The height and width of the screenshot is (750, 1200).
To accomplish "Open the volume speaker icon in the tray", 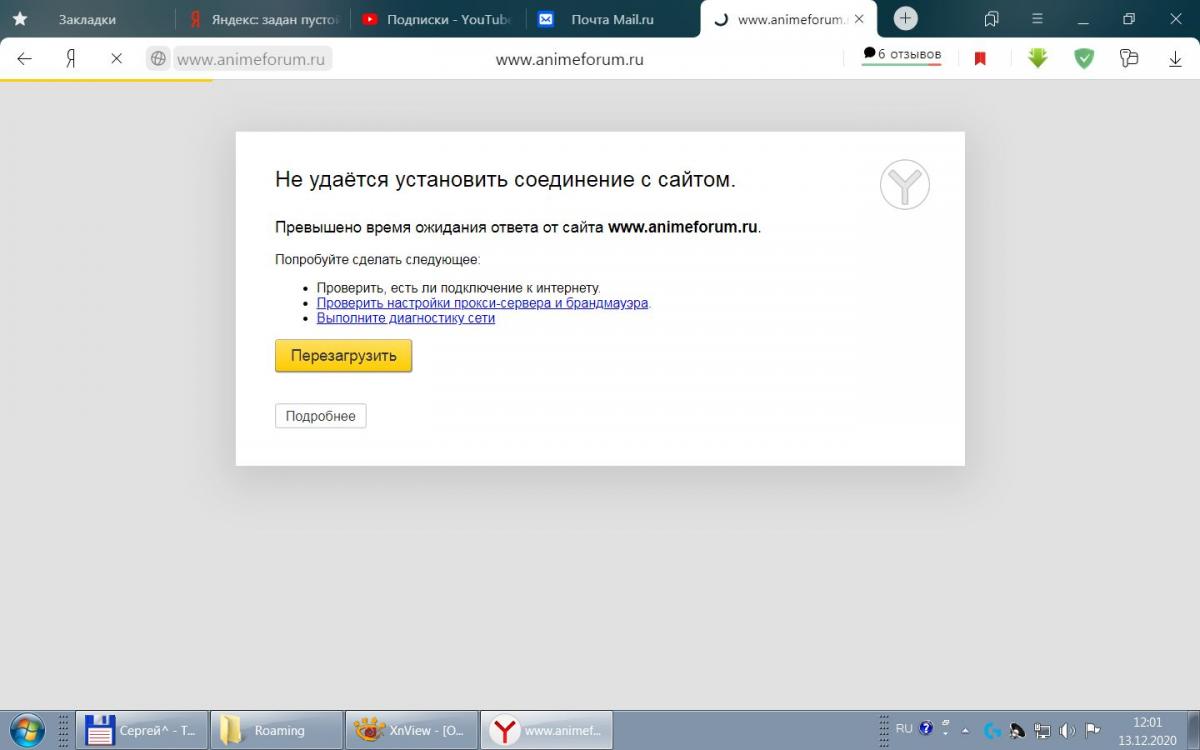I will [x=1067, y=730].
